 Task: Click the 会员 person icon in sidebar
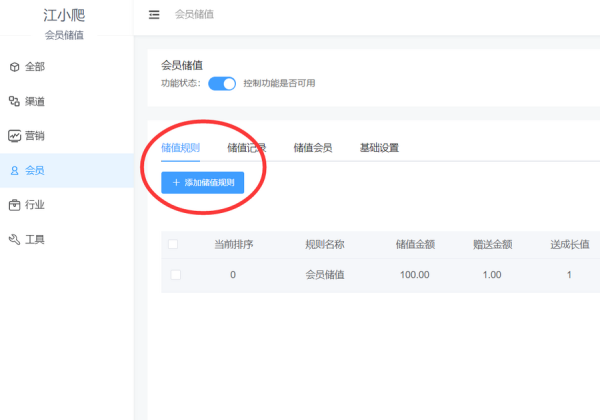tap(15, 171)
